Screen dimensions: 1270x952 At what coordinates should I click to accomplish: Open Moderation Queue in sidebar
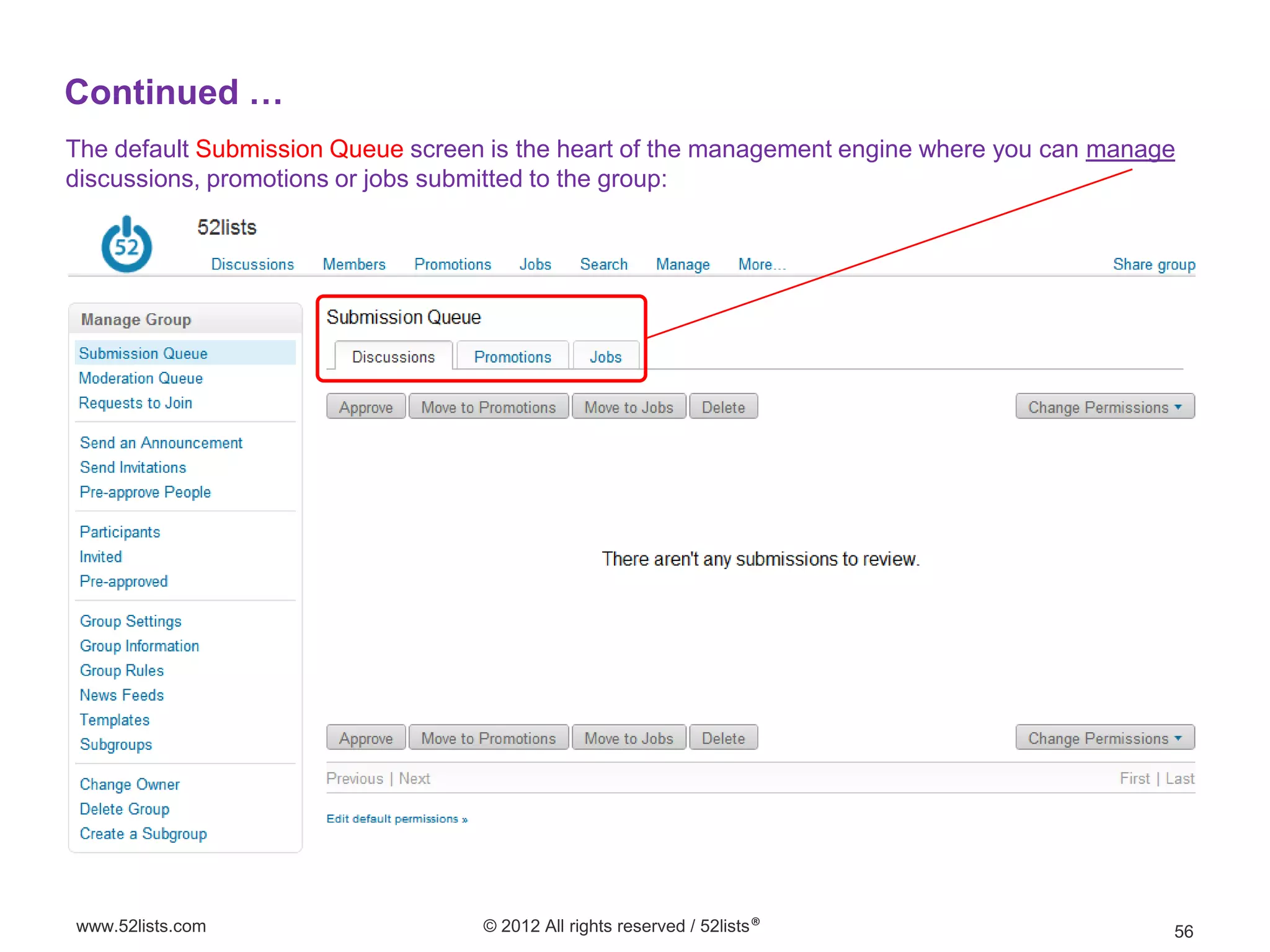pyautogui.click(x=141, y=378)
